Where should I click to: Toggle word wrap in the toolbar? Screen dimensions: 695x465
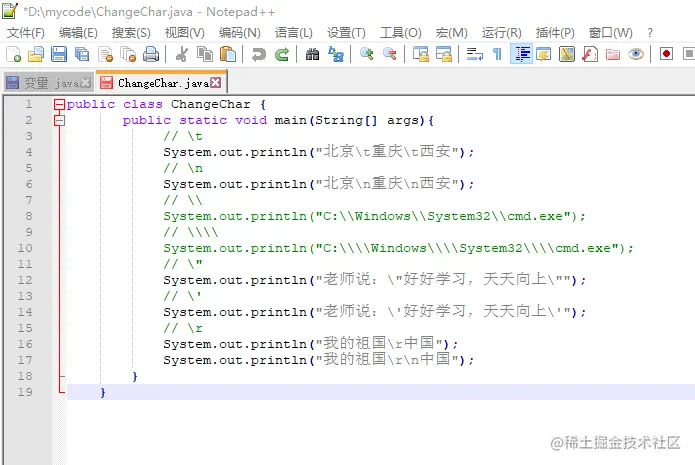tap(475, 54)
